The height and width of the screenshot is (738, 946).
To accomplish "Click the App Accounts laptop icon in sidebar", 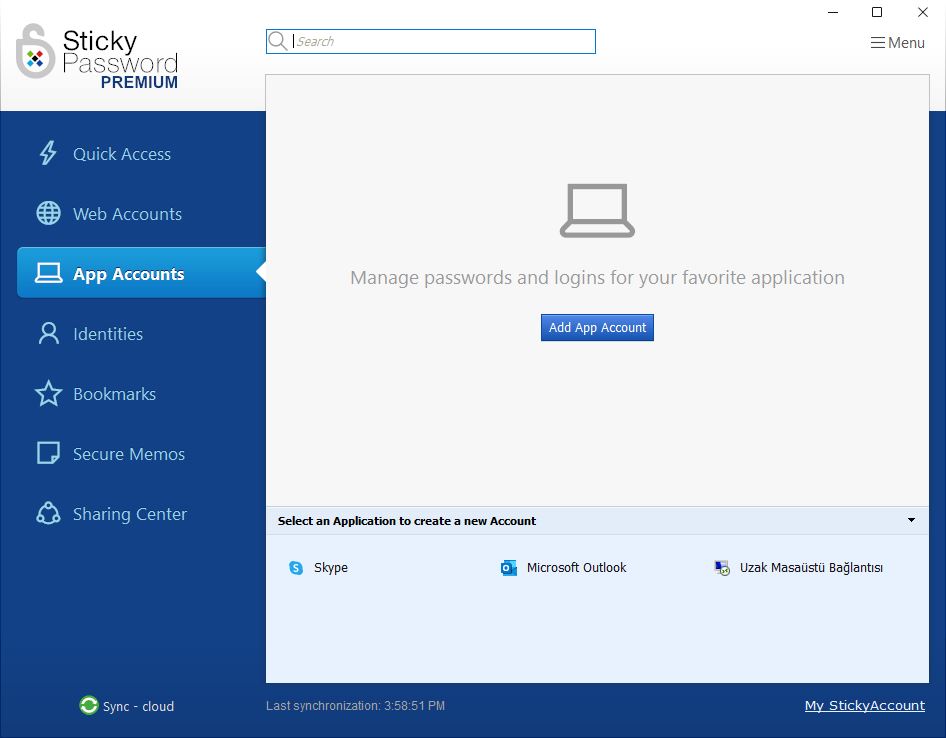I will coord(48,273).
